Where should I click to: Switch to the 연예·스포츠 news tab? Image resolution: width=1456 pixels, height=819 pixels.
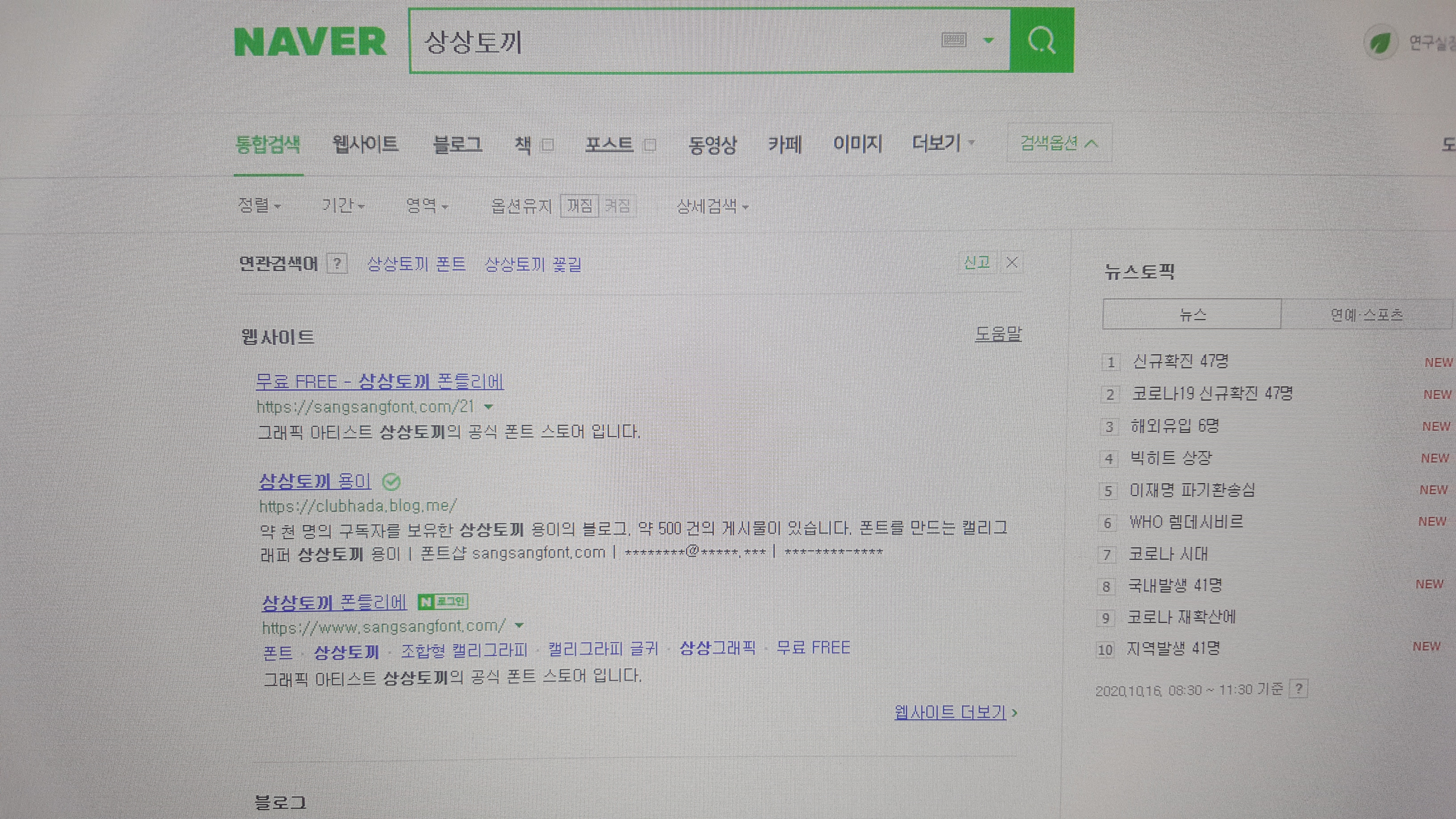click(x=1366, y=315)
